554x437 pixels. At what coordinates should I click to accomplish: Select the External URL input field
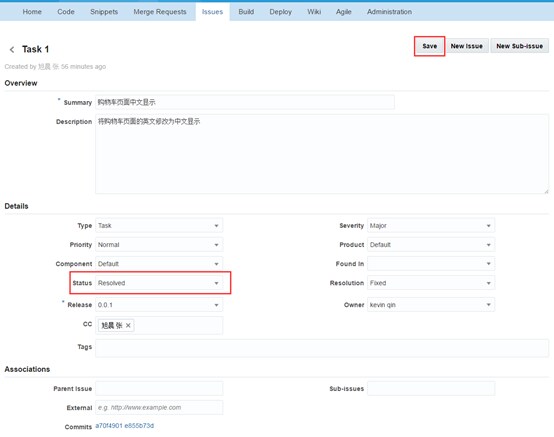pos(159,407)
